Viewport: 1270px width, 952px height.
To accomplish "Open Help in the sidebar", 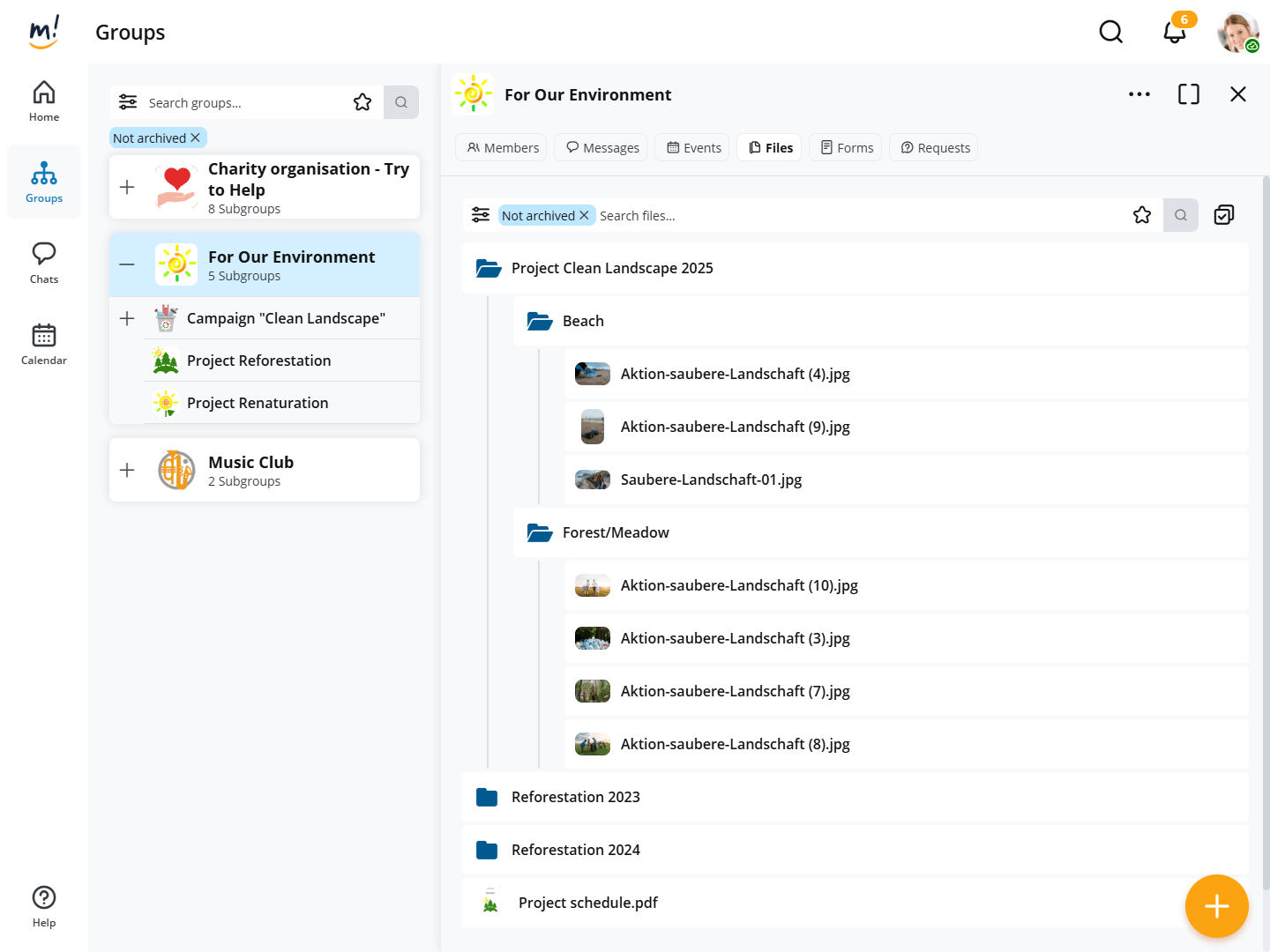I will pos(44,906).
